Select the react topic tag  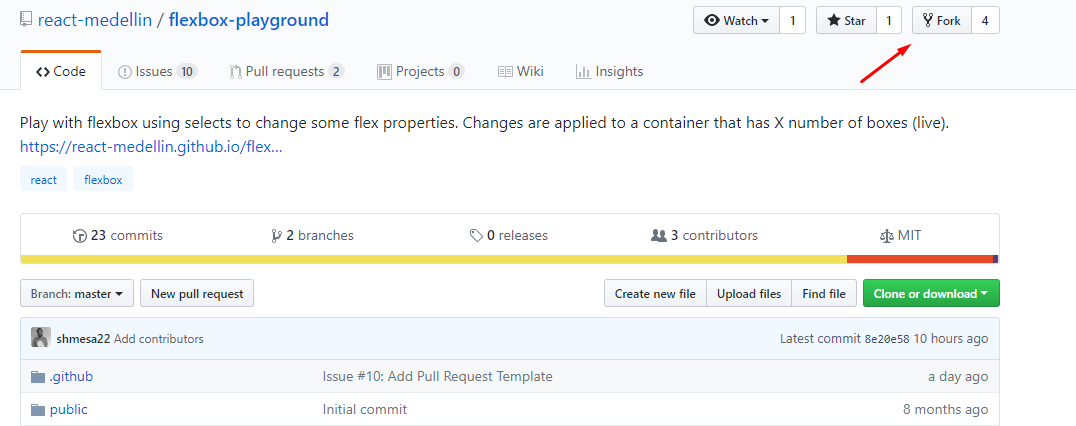click(43, 180)
